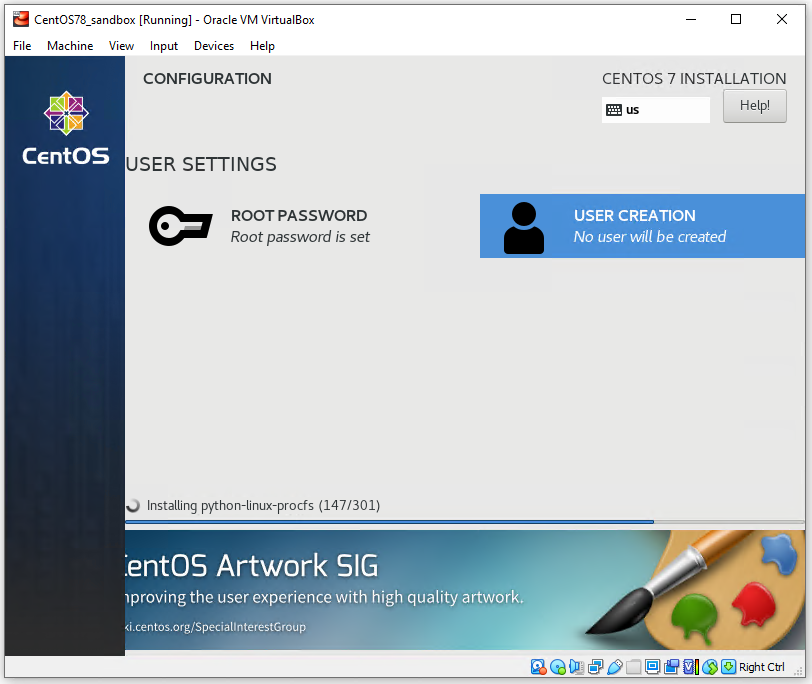This screenshot has width=812, height=684.
Task: Click the virtualization features chip icon
Action: coord(690,667)
